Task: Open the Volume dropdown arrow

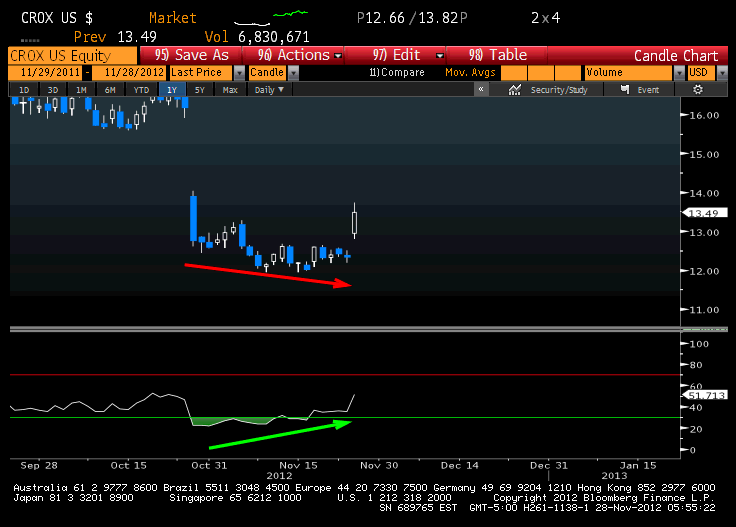Action: 679,73
